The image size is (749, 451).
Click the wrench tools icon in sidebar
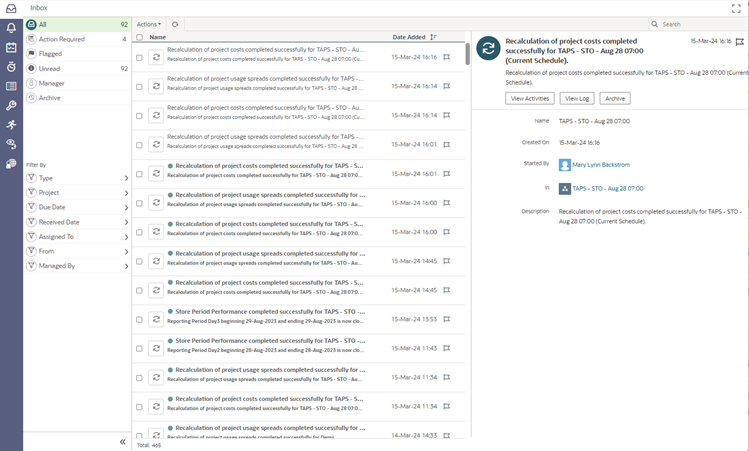tap(11, 105)
